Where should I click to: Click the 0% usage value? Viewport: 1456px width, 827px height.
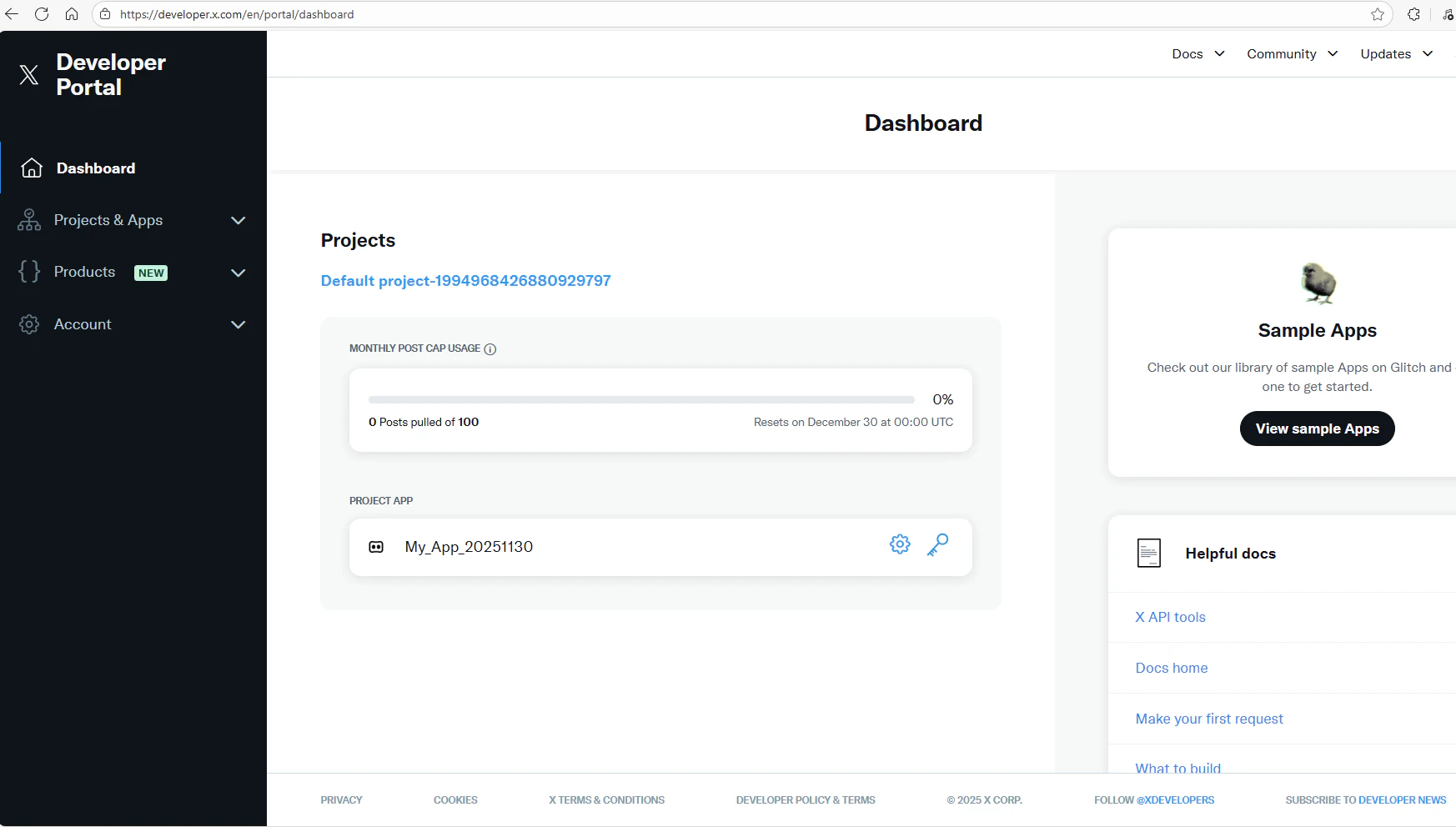(x=942, y=399)
